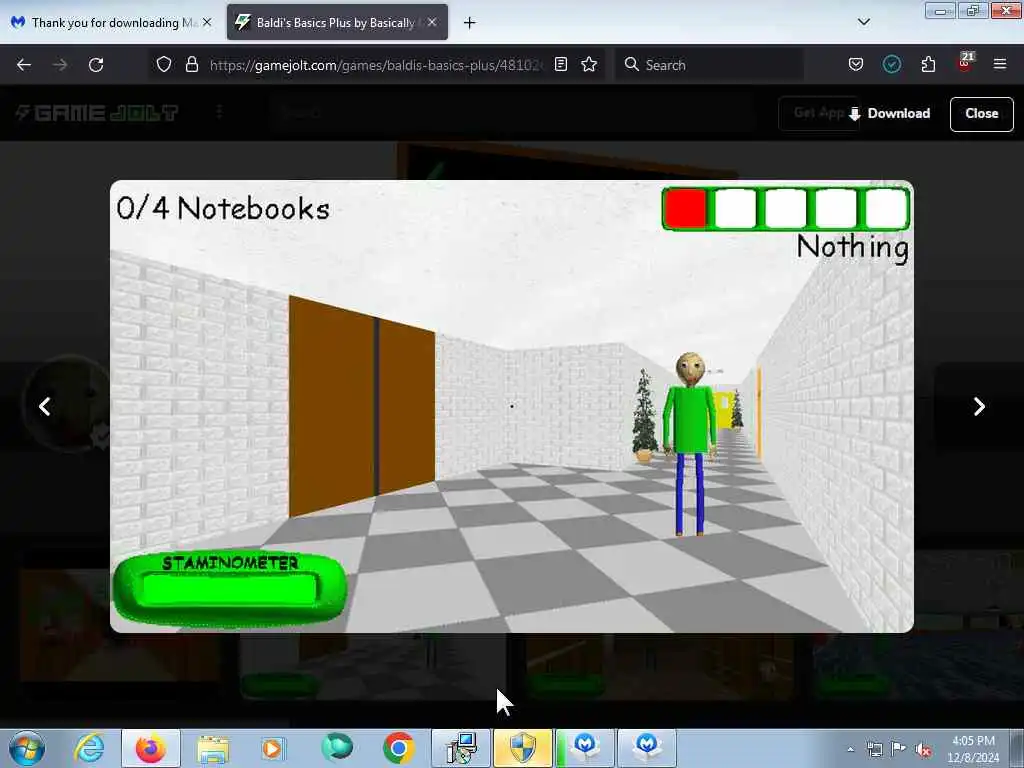This screenshot has width=1024, height=768.
Task: Show hidden system tray icons
Action: 850,749
